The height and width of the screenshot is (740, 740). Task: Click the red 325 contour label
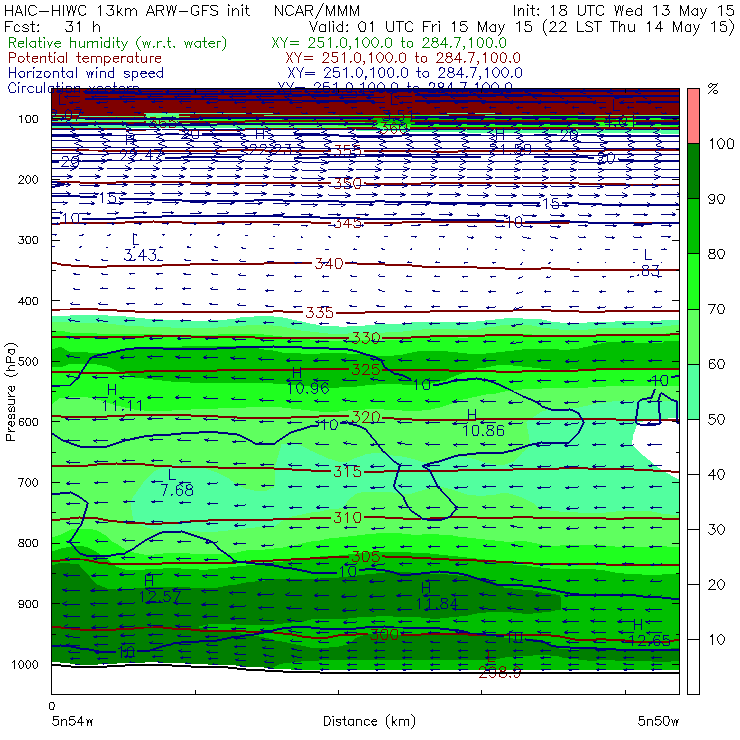pyautogui.click(x=366, y=369)
